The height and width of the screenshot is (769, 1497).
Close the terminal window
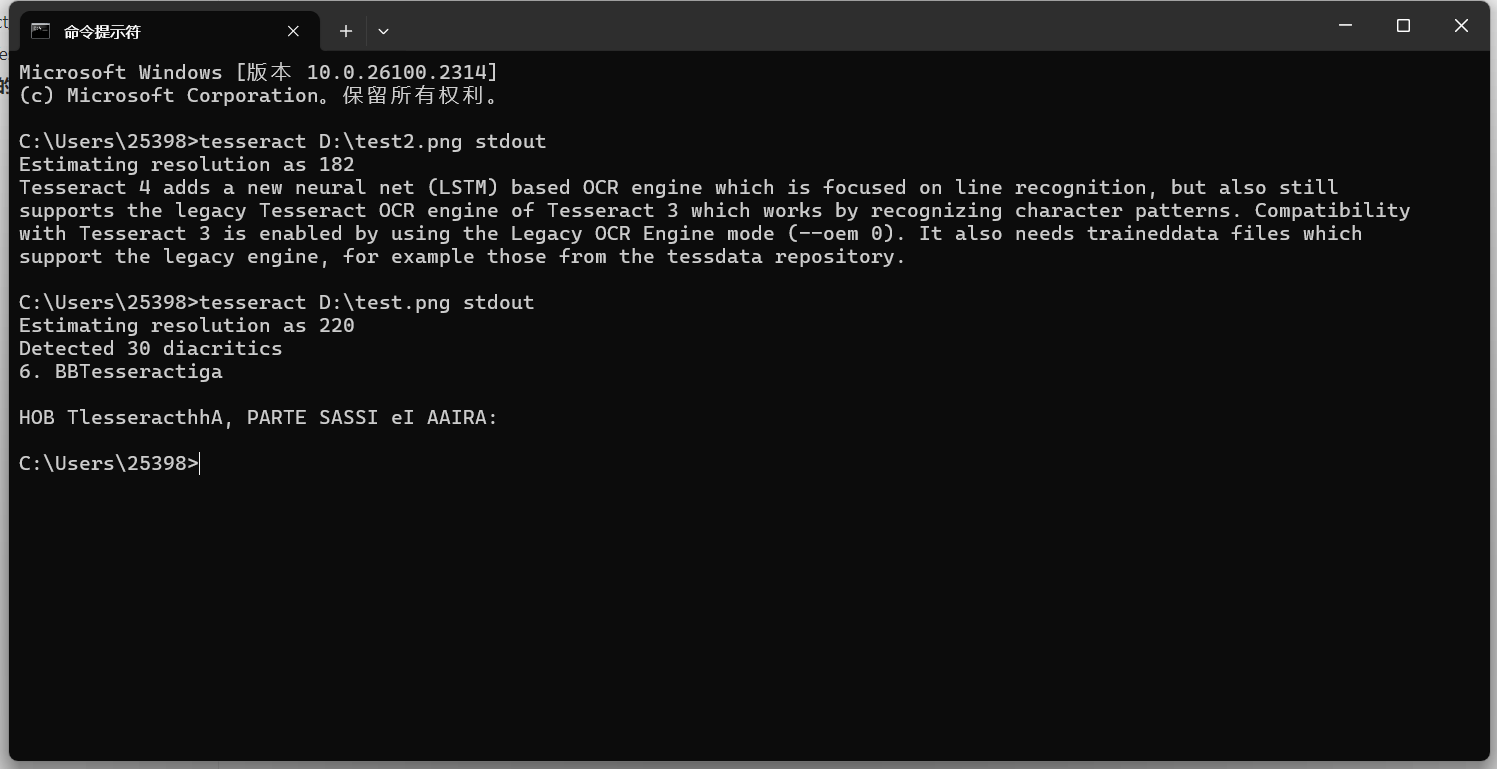point(1461,26)
